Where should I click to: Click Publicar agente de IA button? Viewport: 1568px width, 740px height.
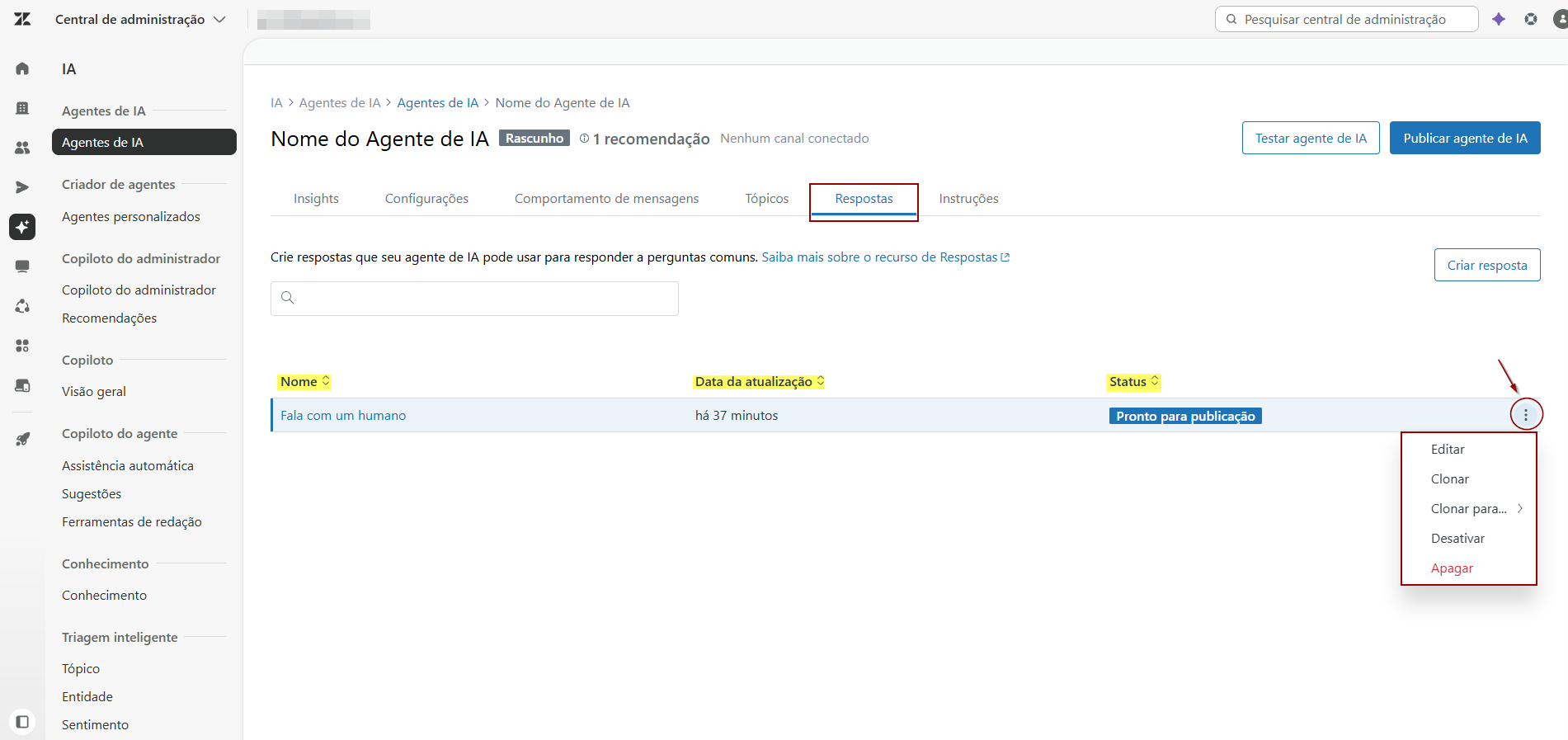pos(1465,138)
